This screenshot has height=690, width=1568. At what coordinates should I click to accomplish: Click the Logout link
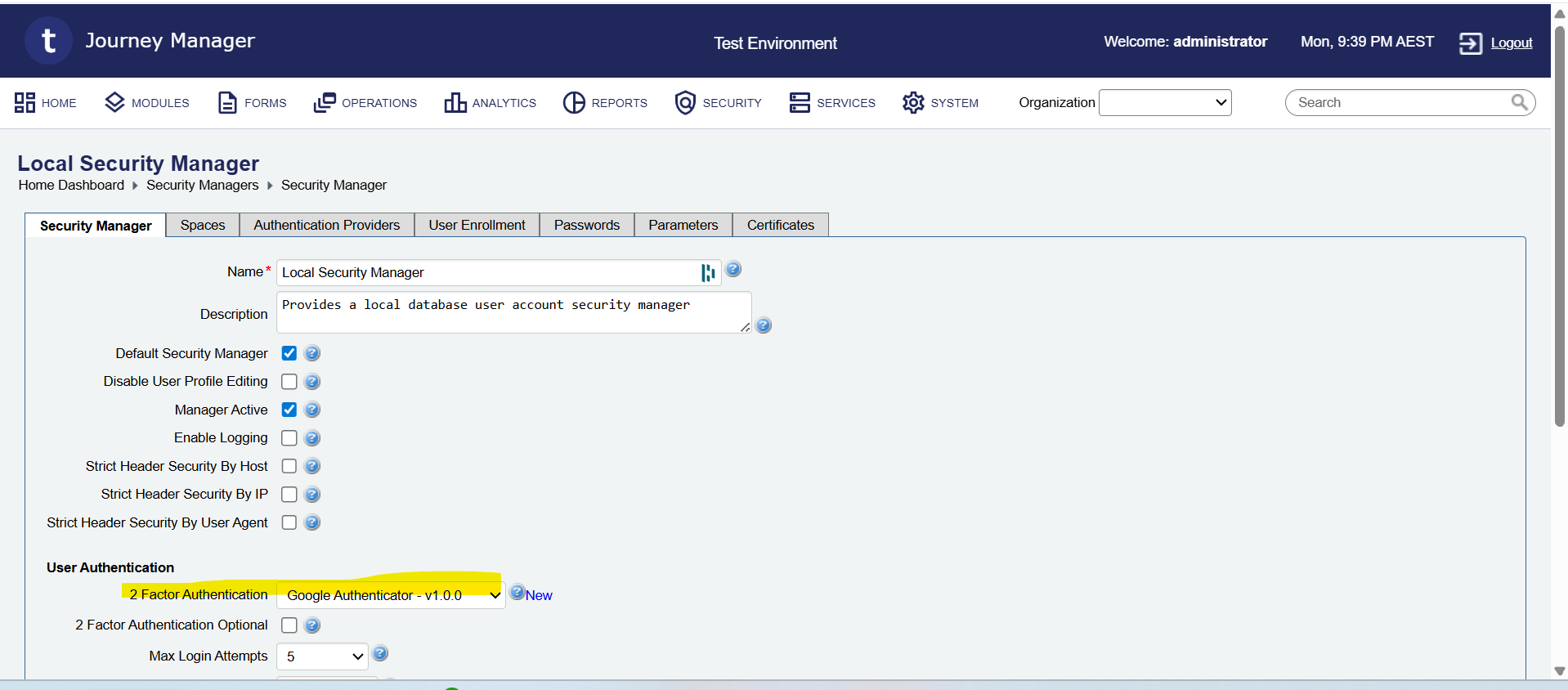click(x=1511, y=43)
